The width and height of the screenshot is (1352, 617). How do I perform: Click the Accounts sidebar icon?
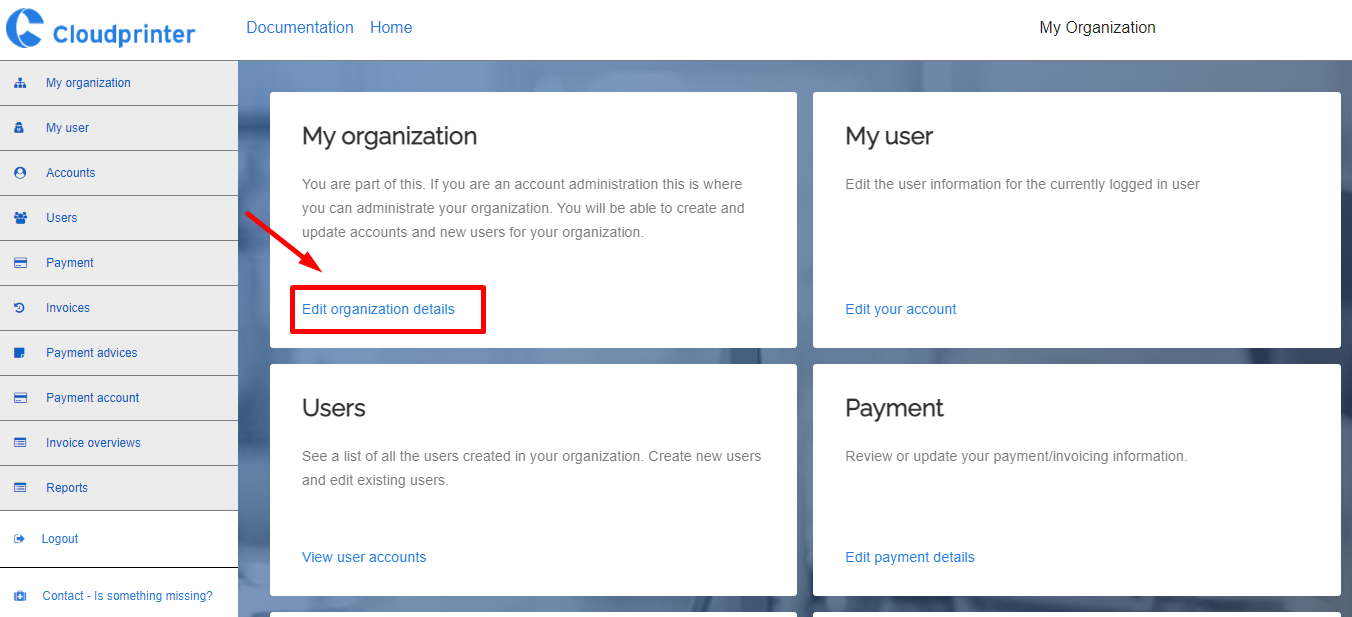coord(20,173)
